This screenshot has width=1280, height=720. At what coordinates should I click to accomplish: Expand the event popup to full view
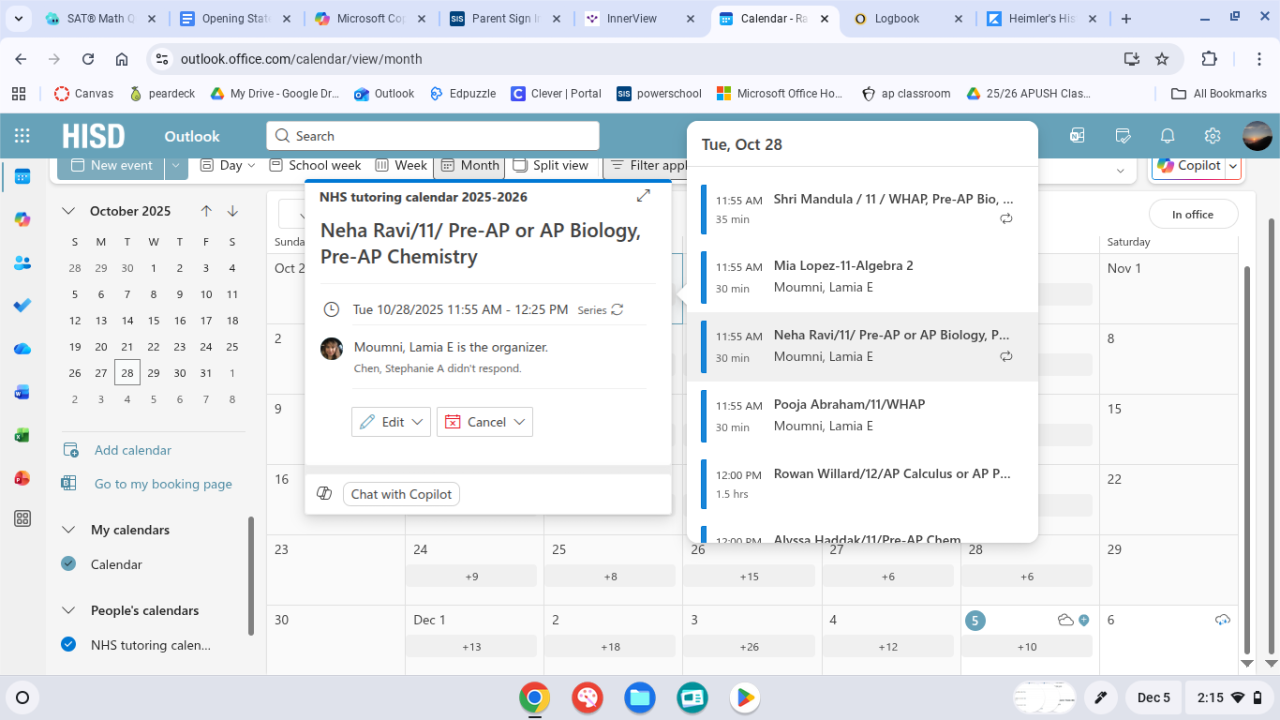tap(643, 196)
